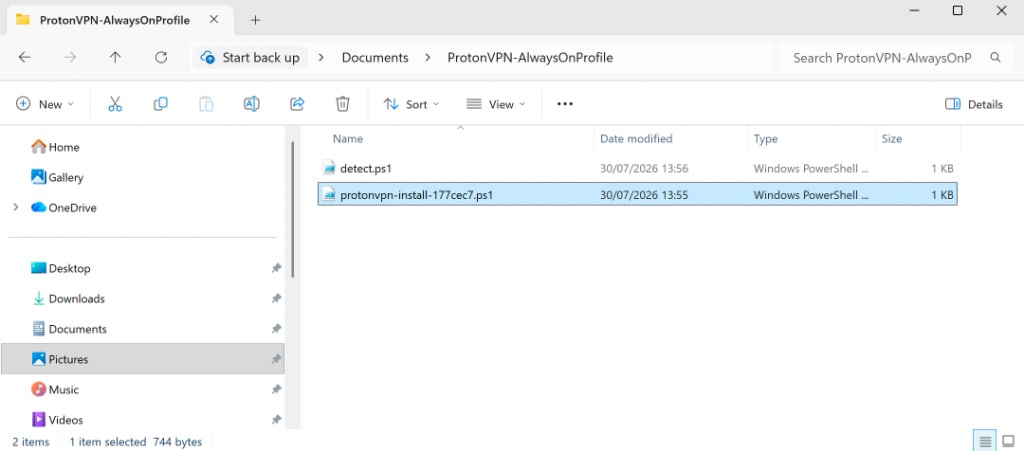Click the Home icon in sidebar

39,147
